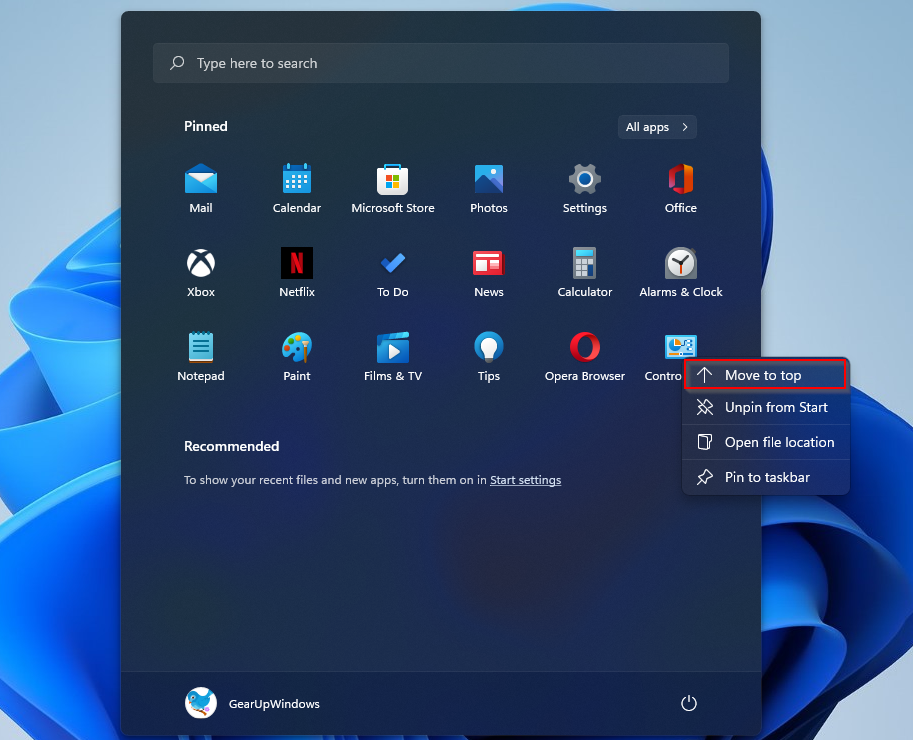Launch the Calculator

(x=584, y=272)
